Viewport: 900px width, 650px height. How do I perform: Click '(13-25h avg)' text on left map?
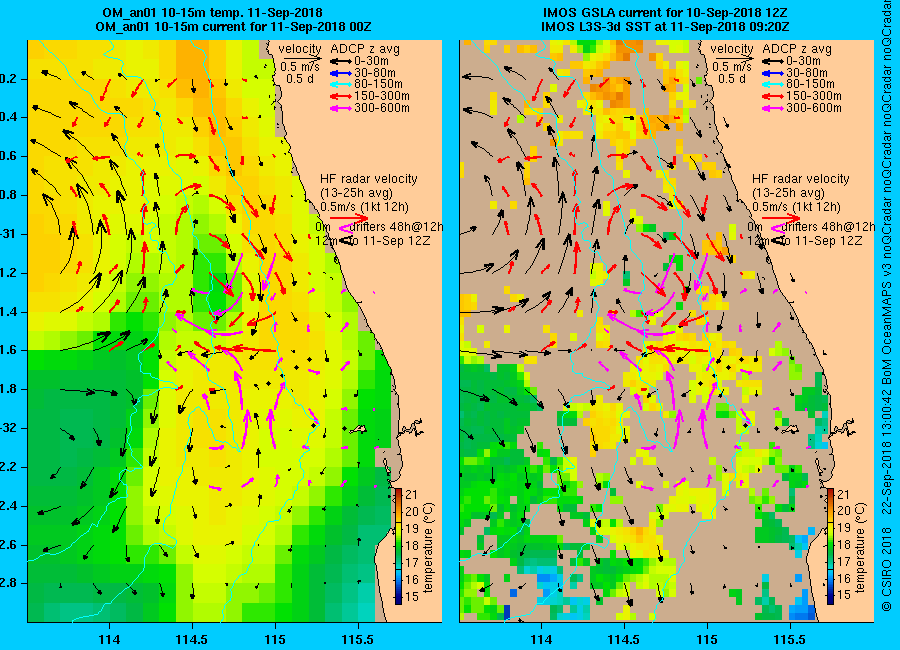click(x=356, y=193)
